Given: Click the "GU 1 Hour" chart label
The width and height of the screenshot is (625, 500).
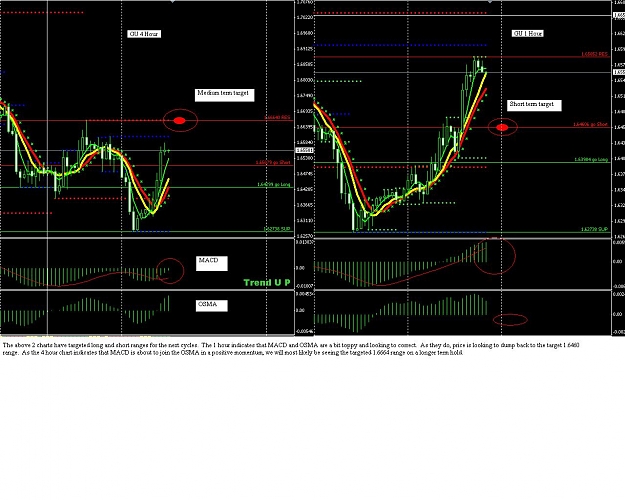Looking at the screenshot, I should click(528, 33).
